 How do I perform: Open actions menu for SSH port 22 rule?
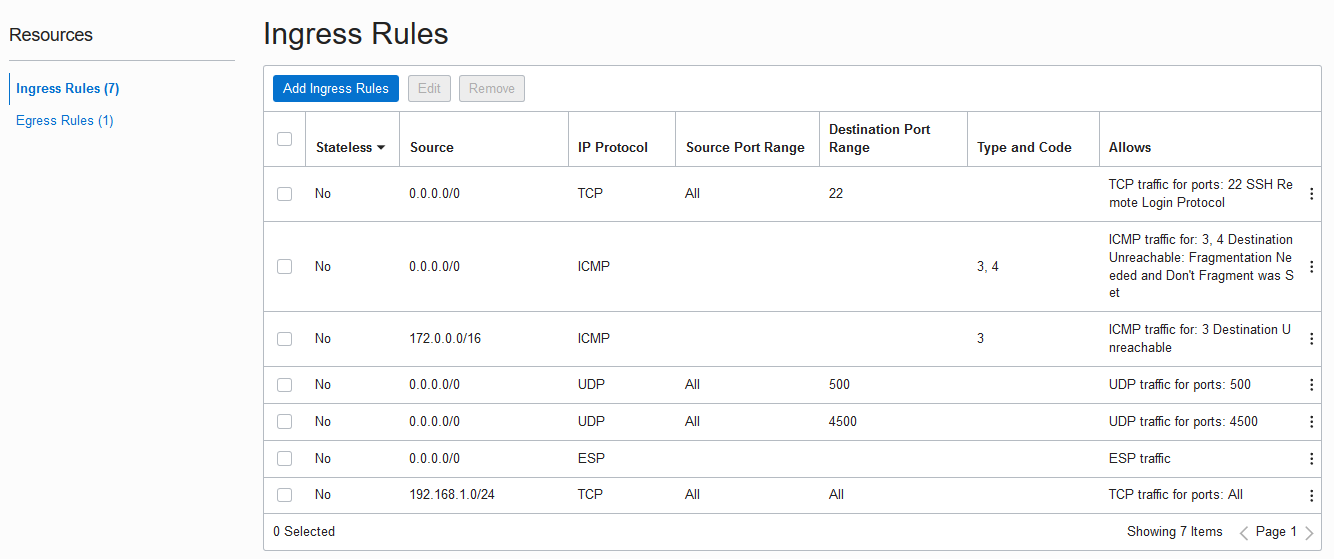[1311, 194]
